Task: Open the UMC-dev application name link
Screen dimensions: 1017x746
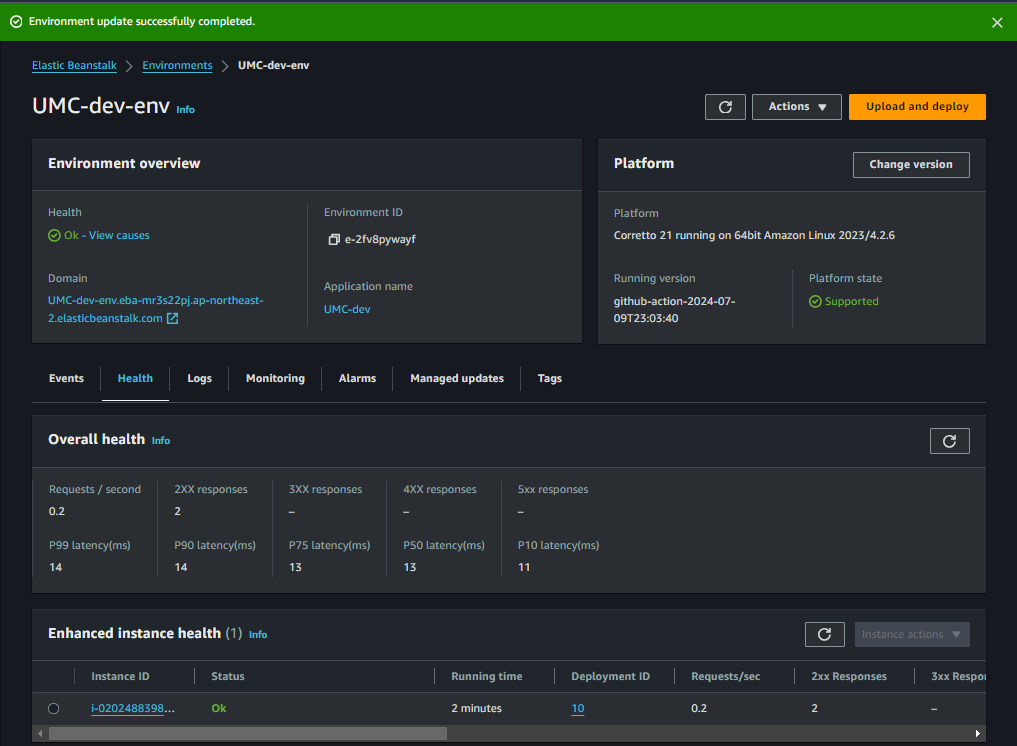Action: pyautogui.click(x=347, y=309)
